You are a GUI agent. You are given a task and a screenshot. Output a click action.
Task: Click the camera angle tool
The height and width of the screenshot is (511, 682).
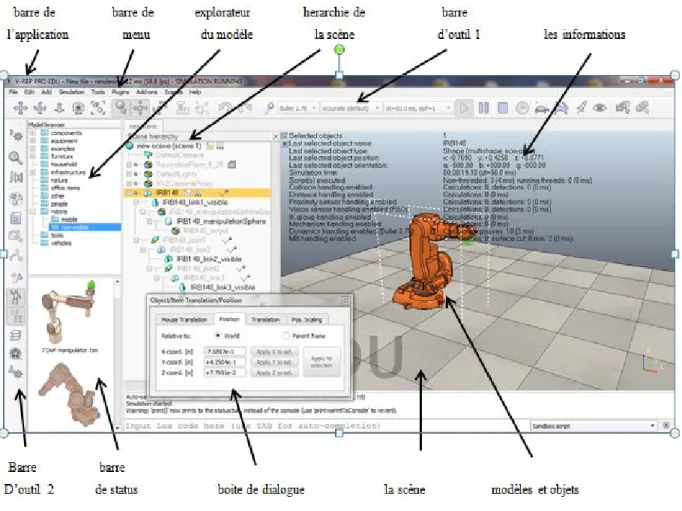[78, 107]
